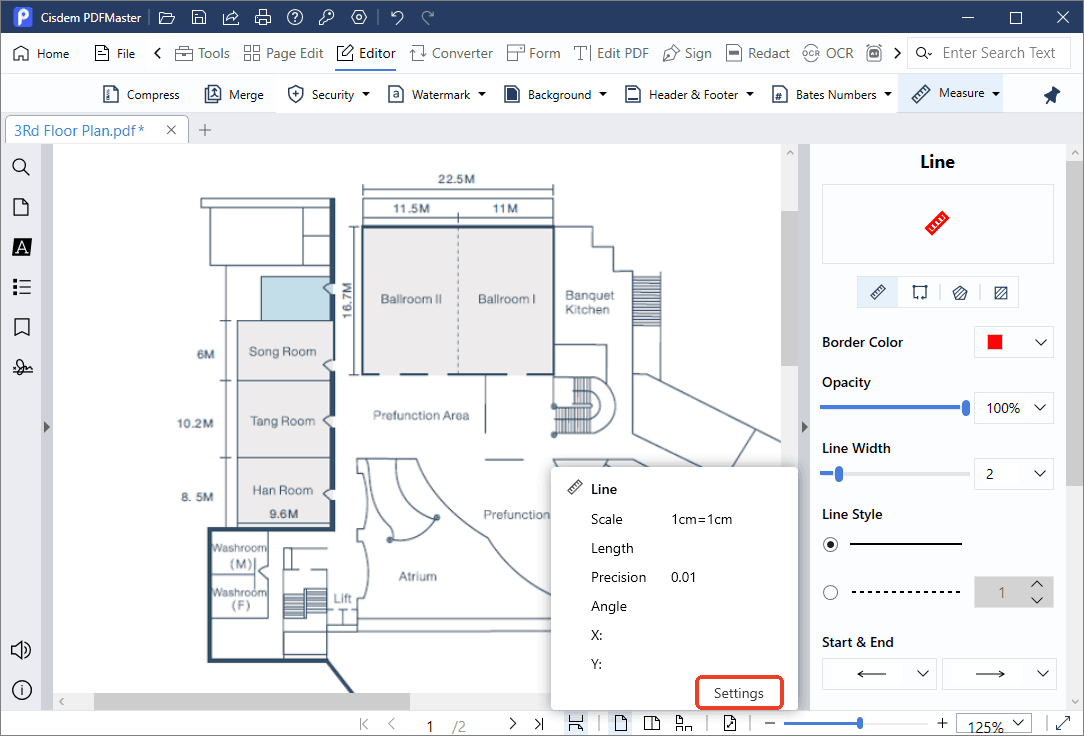Click red Border Color swatch
The width and height of the screenshot is (1084, 736).
995,342
